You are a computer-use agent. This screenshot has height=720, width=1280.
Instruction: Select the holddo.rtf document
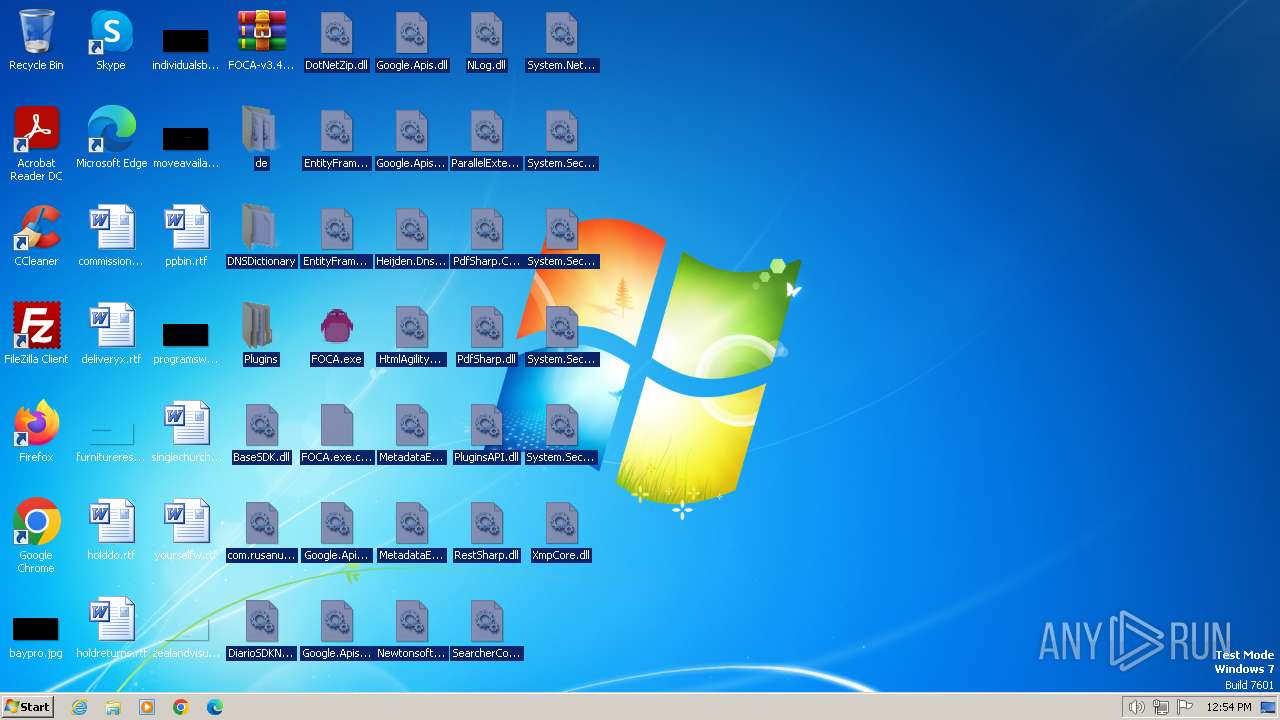point(111,530)
